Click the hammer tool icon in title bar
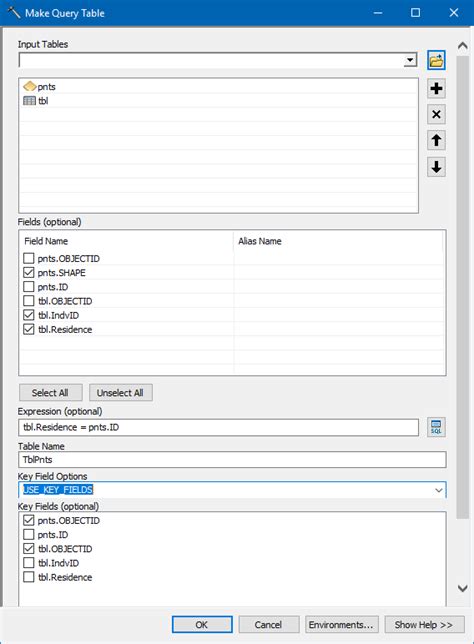474x644 pixels. coord(14,13)
